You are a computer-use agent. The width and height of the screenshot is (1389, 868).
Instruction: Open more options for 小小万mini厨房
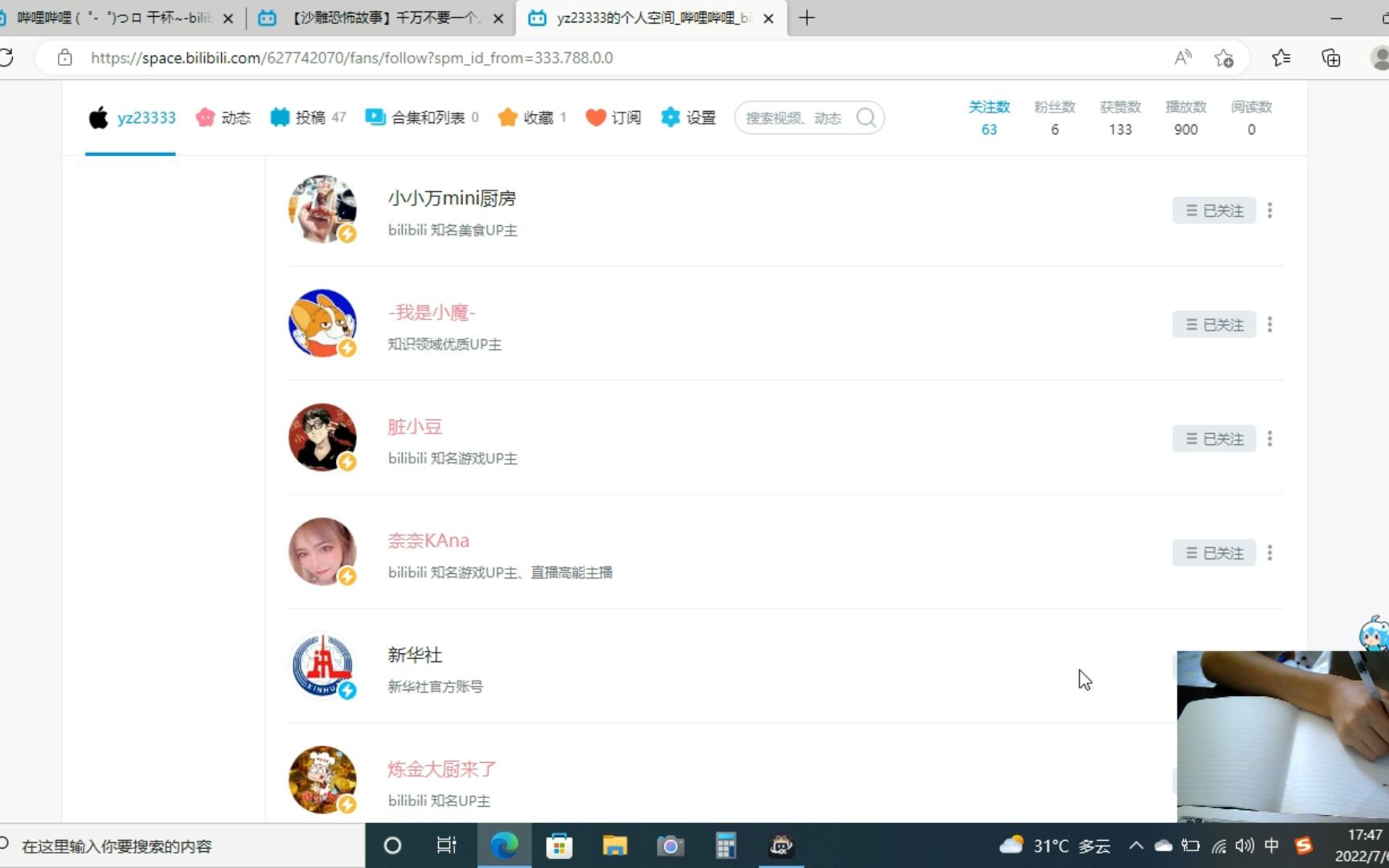tap(1270, 211)
